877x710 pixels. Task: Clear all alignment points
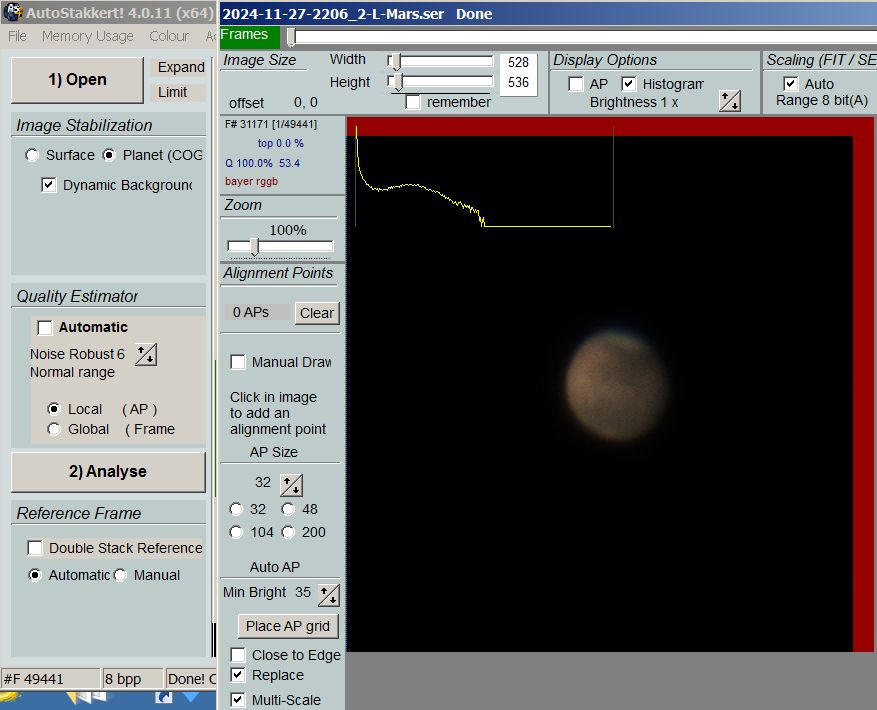317,313
